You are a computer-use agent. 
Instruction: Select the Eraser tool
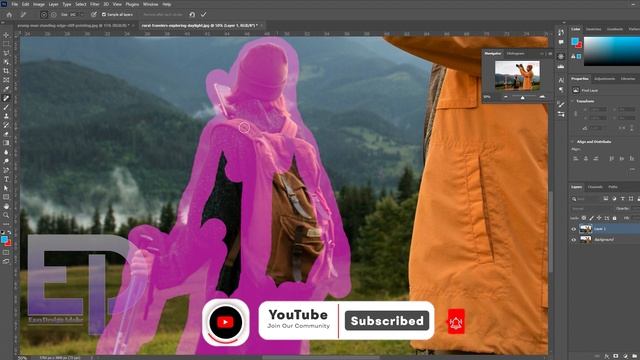[x=6, y=134]
